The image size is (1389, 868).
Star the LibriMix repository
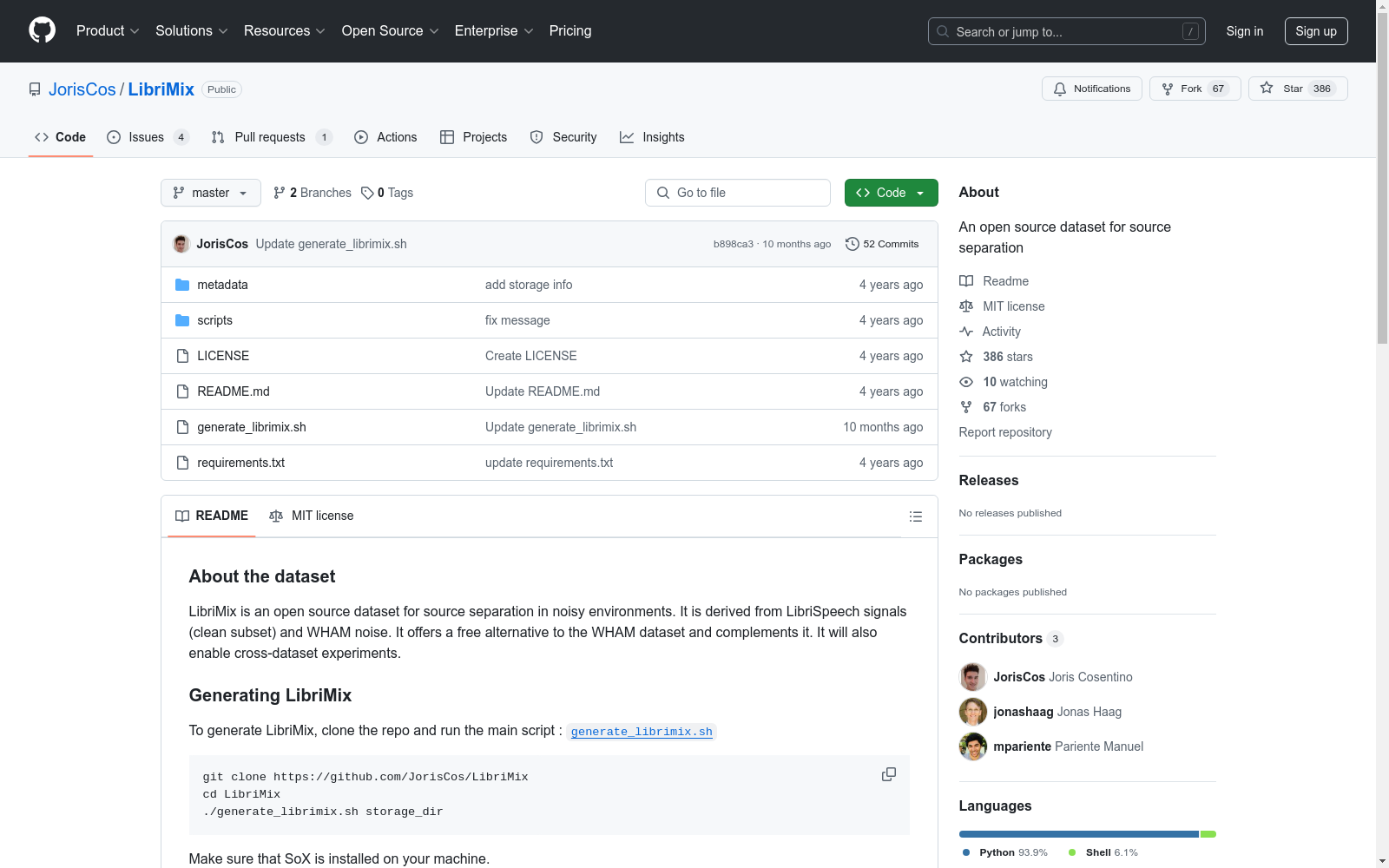click(x=1298, y=89)
